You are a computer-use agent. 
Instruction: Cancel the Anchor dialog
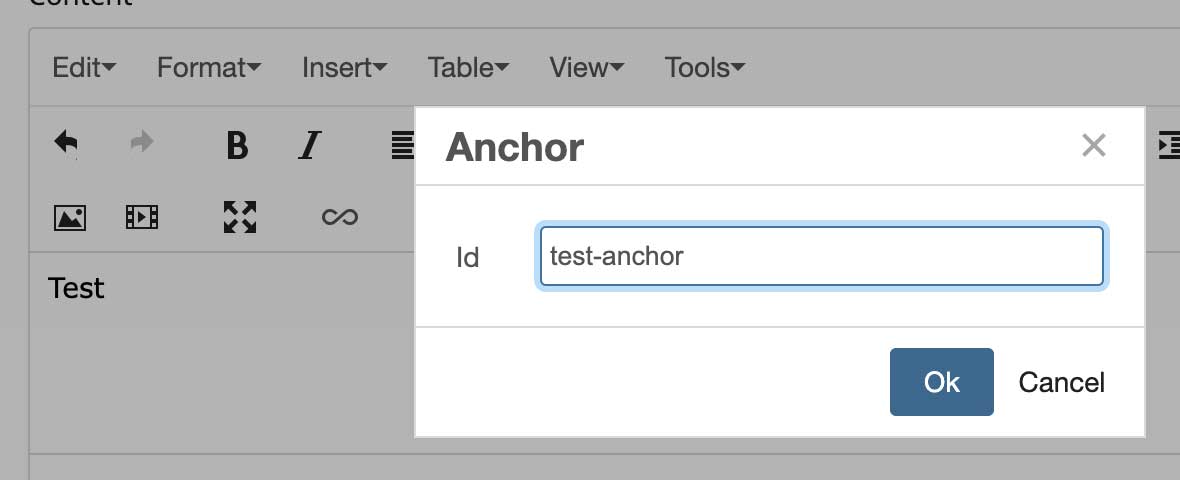coord(1061,382)
